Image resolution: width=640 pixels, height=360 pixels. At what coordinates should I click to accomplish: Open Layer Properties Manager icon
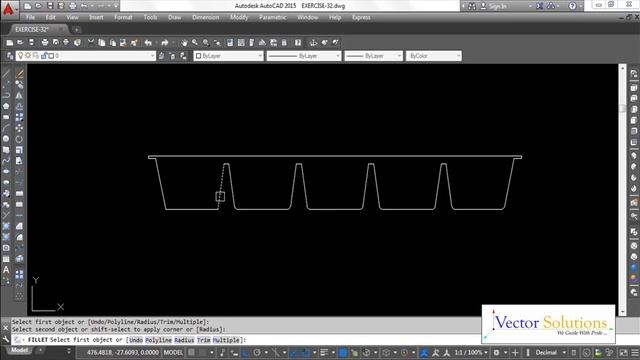(10, 56)
